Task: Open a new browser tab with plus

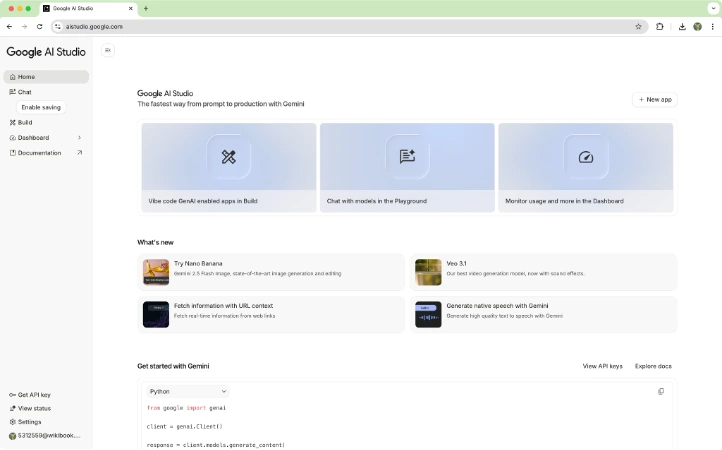Action: coord(146,8)
